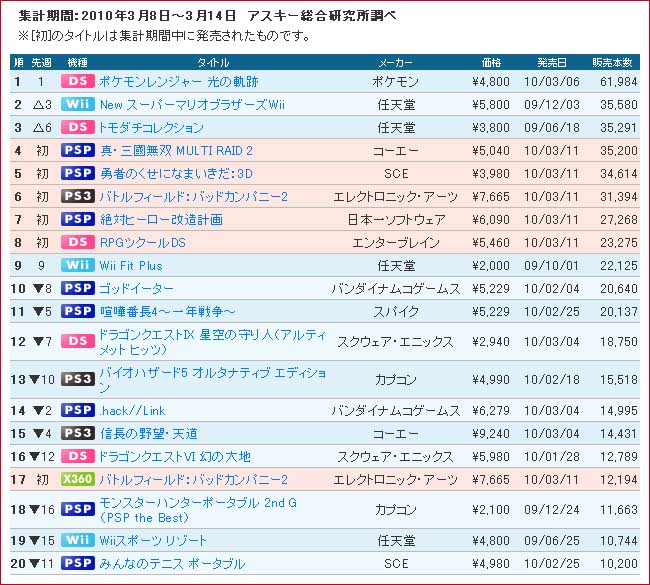Select release date 10/01/28

pyautogui.click(x=552, y=456)
